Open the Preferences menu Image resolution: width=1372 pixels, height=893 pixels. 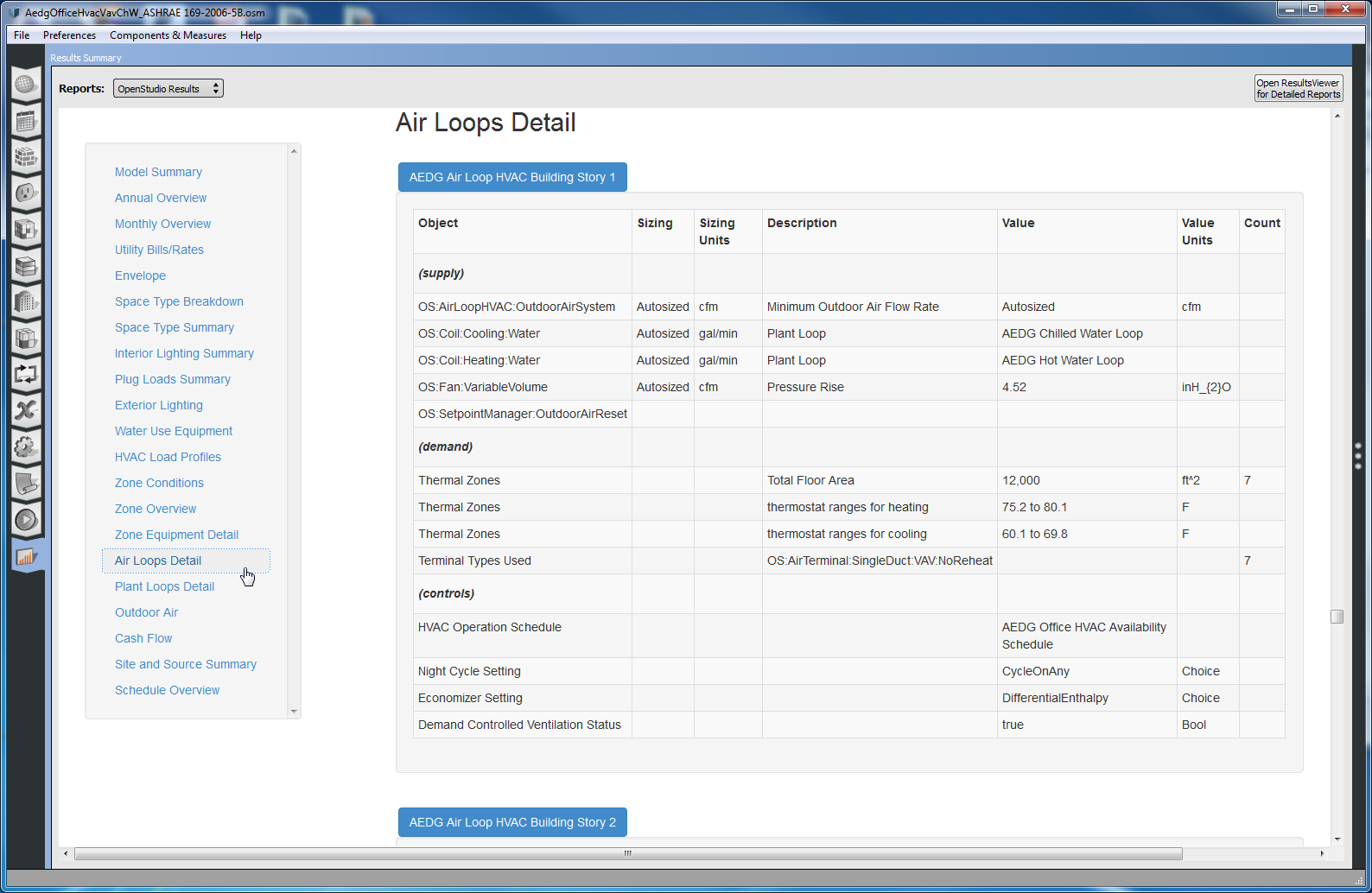pyautogui.click(x=69, y=35)
